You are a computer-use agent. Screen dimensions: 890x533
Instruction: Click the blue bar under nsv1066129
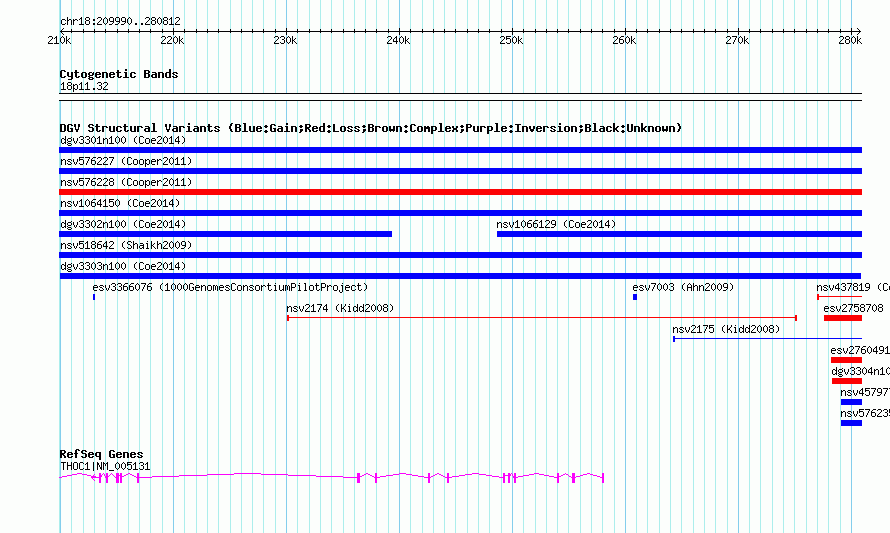[x=679, y=234]
